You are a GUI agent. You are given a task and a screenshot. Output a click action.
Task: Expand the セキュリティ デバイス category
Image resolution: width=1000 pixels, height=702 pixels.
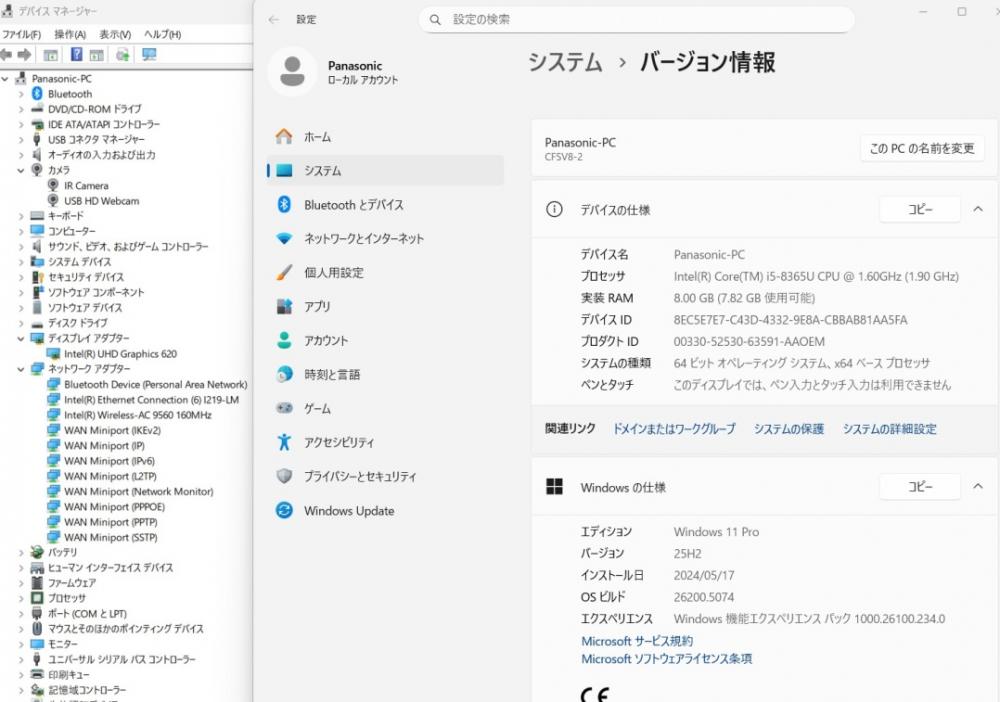(x=20, y=277)
